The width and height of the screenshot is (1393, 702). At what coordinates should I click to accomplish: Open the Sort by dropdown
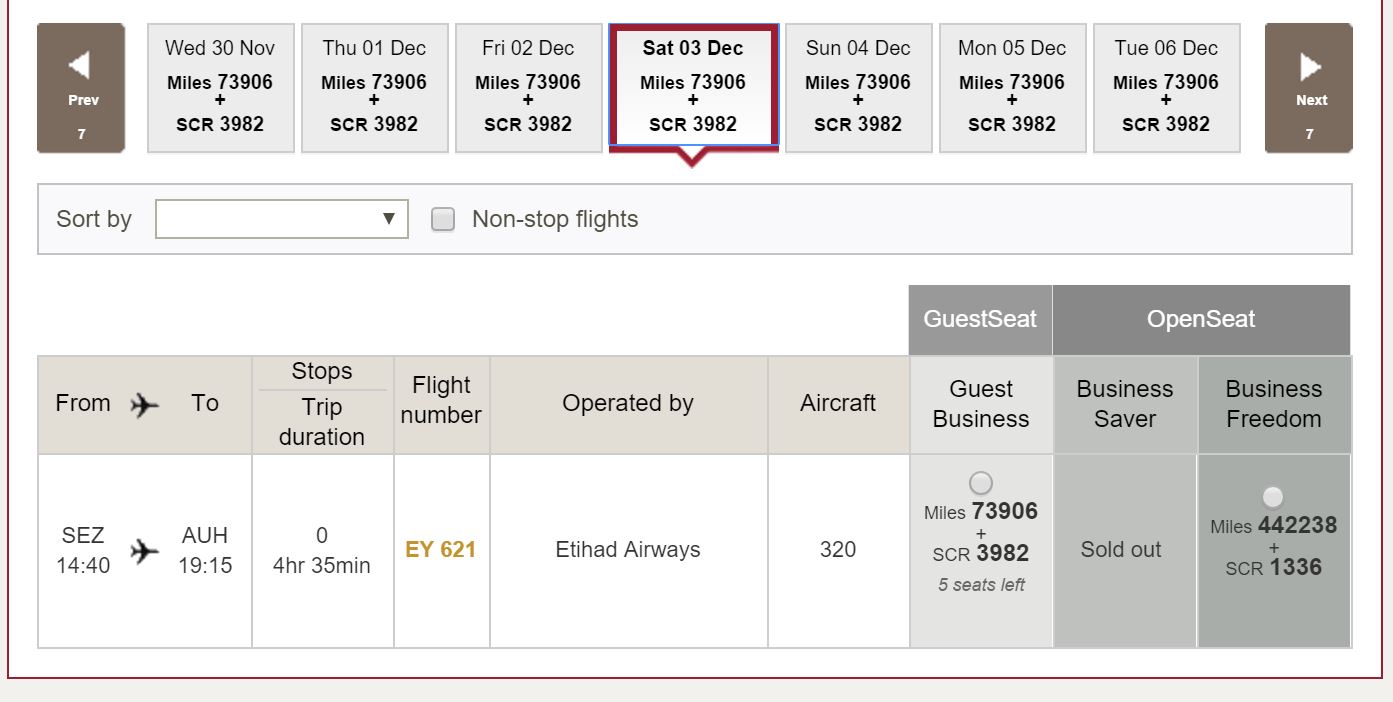pos(282,219)
